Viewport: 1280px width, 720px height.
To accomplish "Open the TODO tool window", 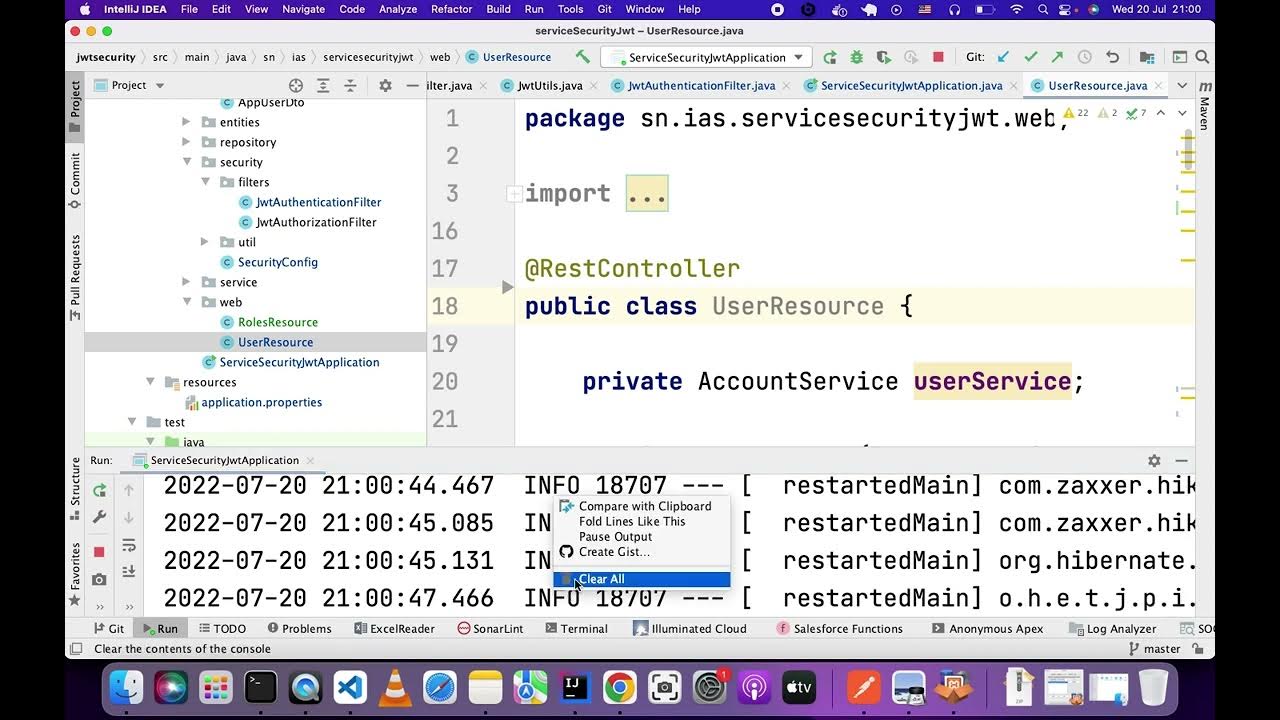I will click(x=223, y=629).
